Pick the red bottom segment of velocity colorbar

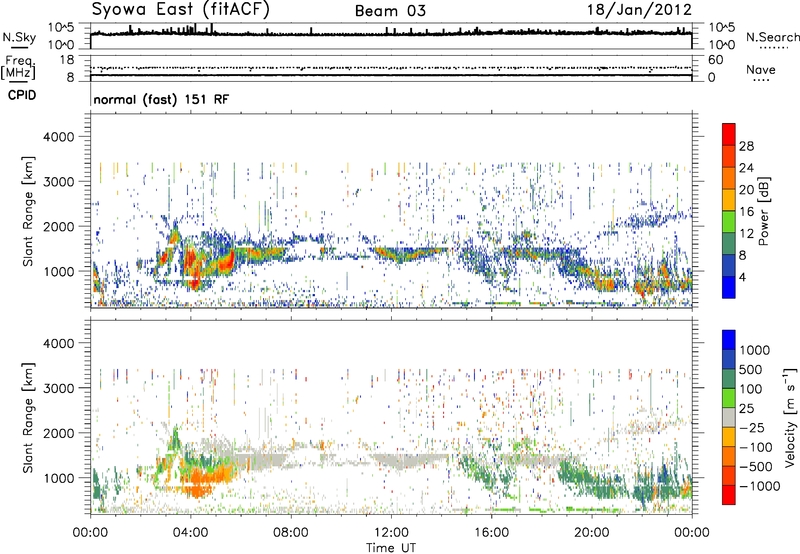(x=729, y=495)
